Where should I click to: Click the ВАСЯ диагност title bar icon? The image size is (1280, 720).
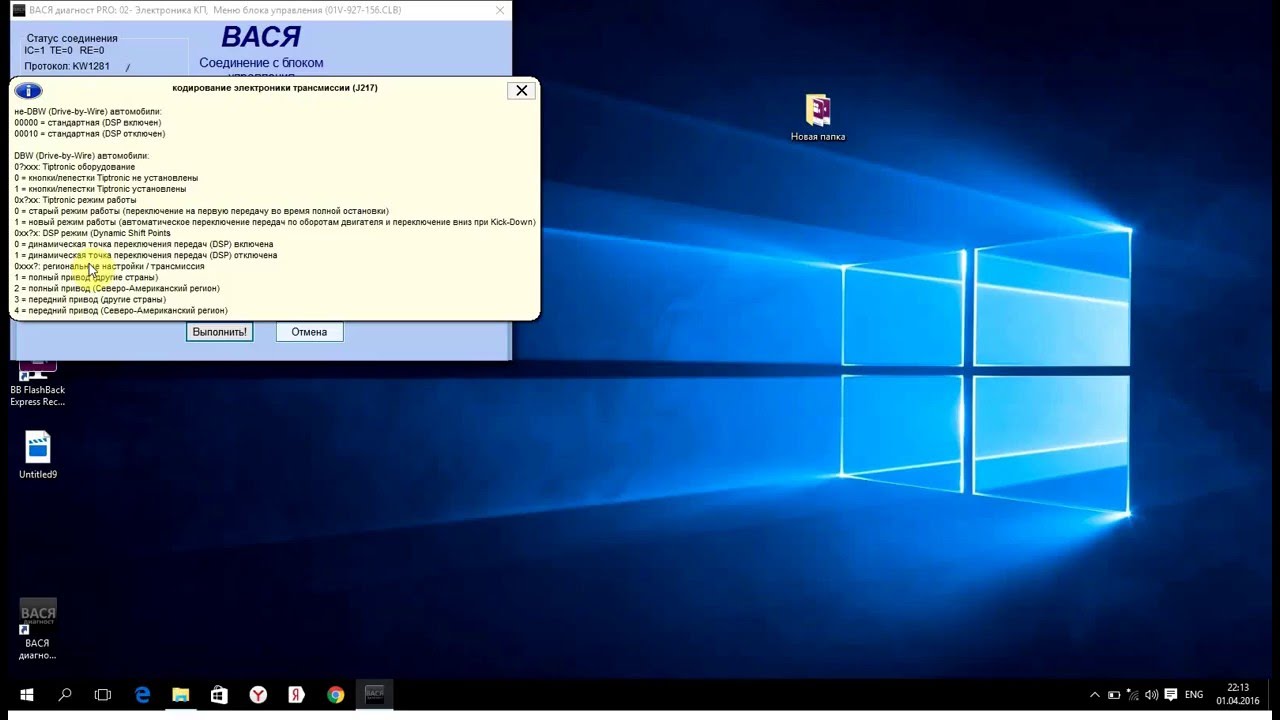(18, 10)
